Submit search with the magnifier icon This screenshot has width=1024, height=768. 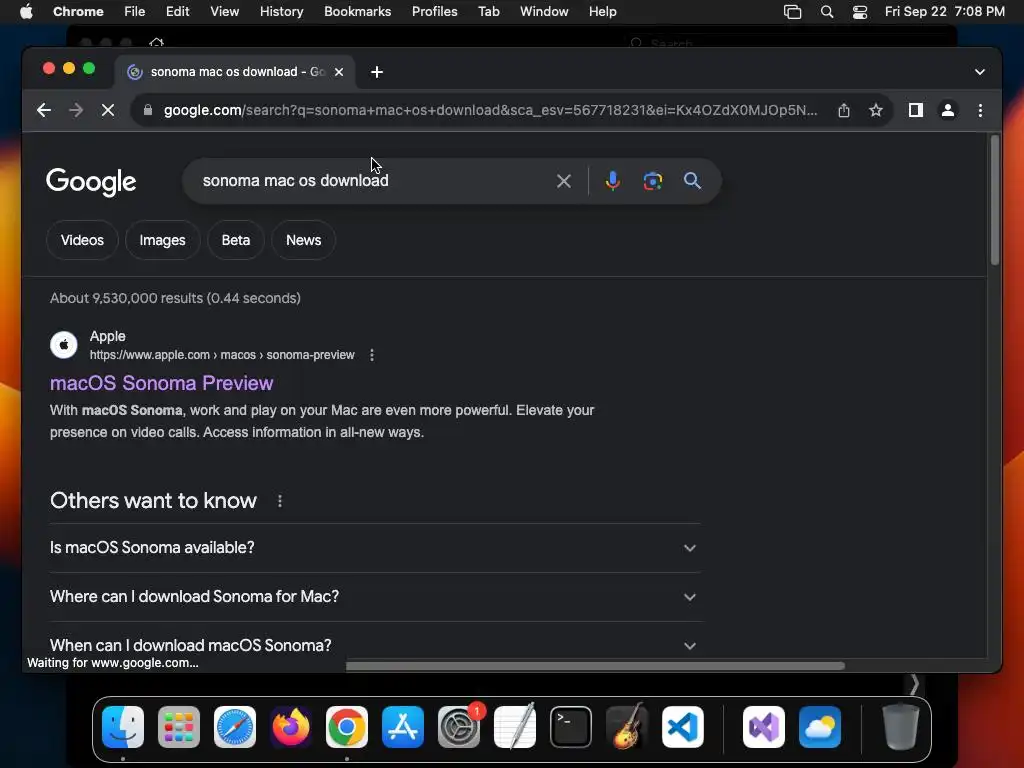coord(692,181)
